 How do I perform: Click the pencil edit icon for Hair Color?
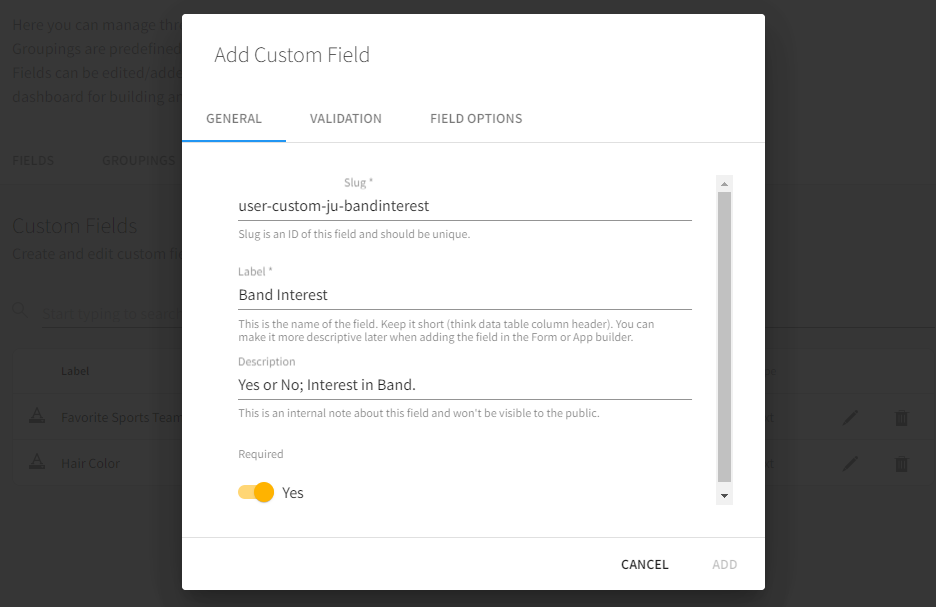pyautogui.click(x=850, y=464)
